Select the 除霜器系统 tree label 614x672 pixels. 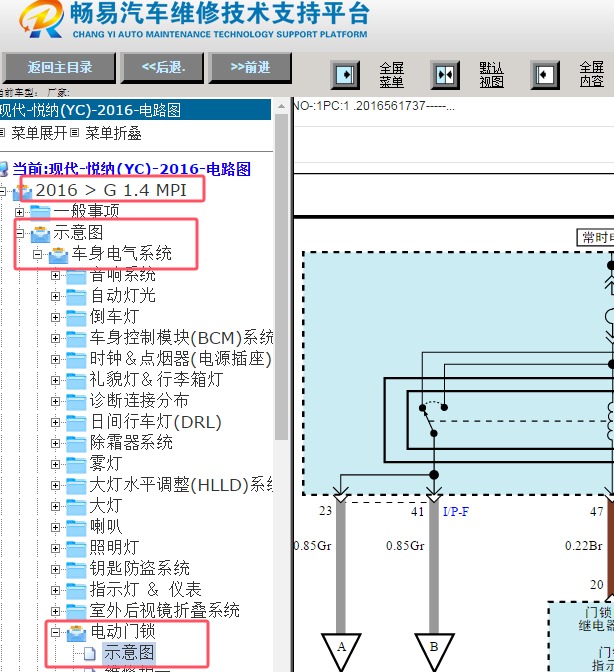(131, 443)
